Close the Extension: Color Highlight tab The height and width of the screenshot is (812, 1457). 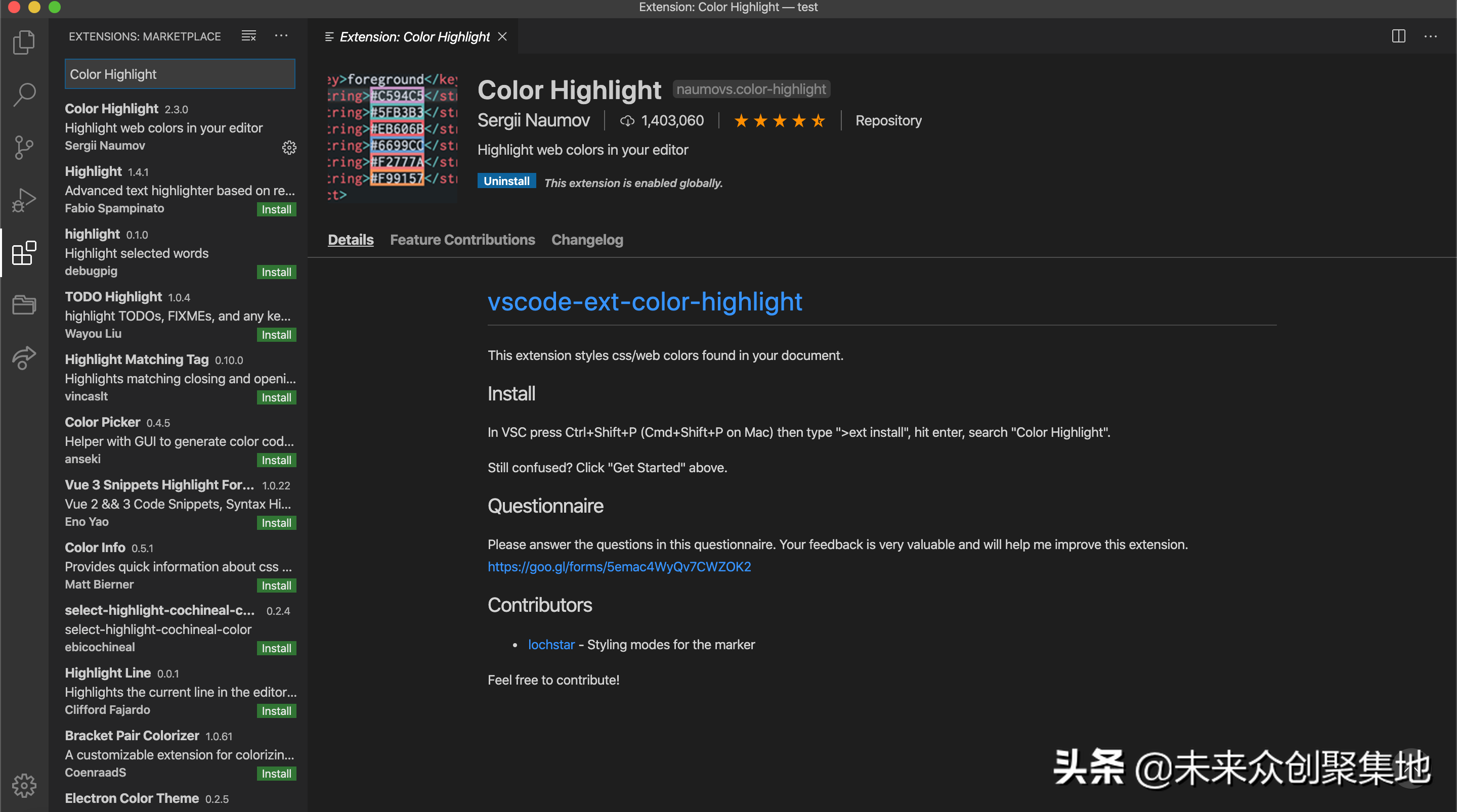point(502,37)
